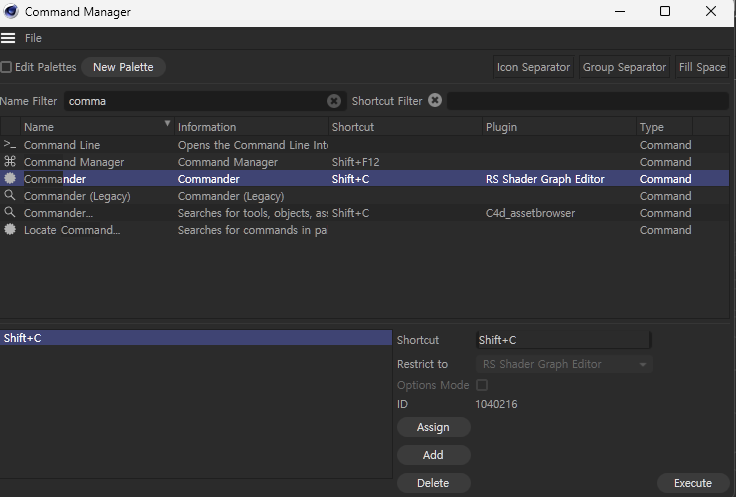
Task: Toggle the Options Mode checkbox
Action: click(x=482, y=385)
